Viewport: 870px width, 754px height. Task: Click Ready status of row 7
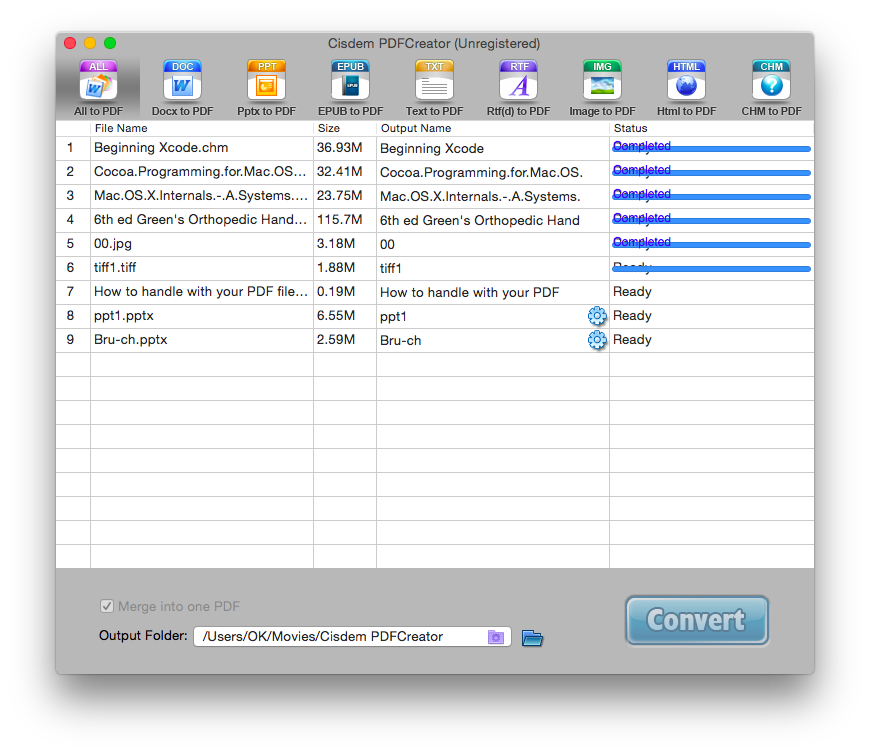[632, 291]
